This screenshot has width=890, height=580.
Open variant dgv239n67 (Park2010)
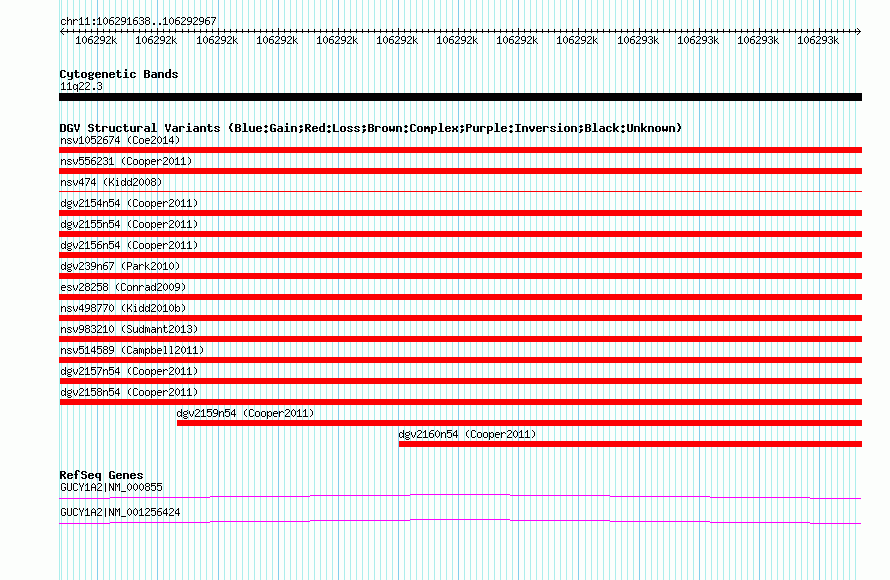(x=120, y=266)
